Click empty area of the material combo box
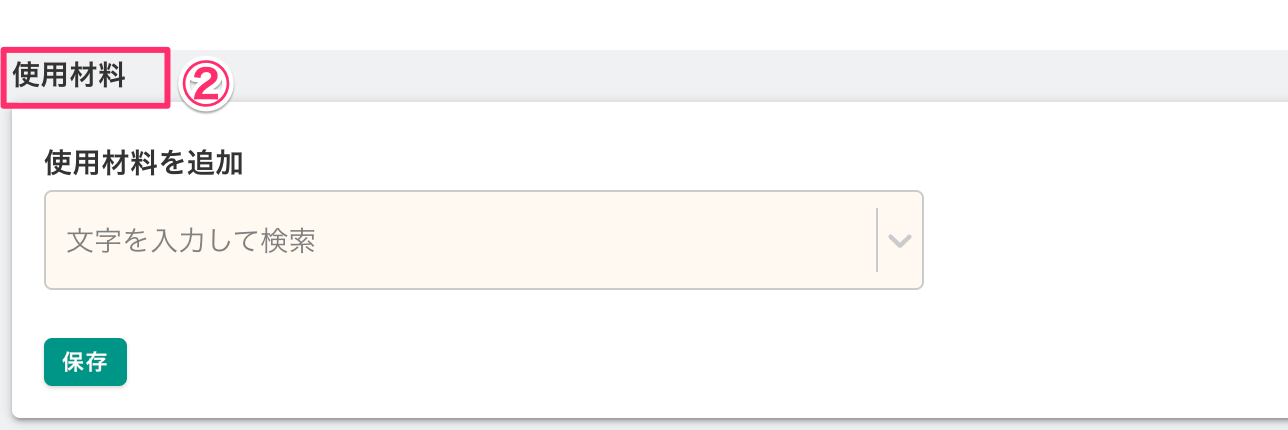 point(600,241)
